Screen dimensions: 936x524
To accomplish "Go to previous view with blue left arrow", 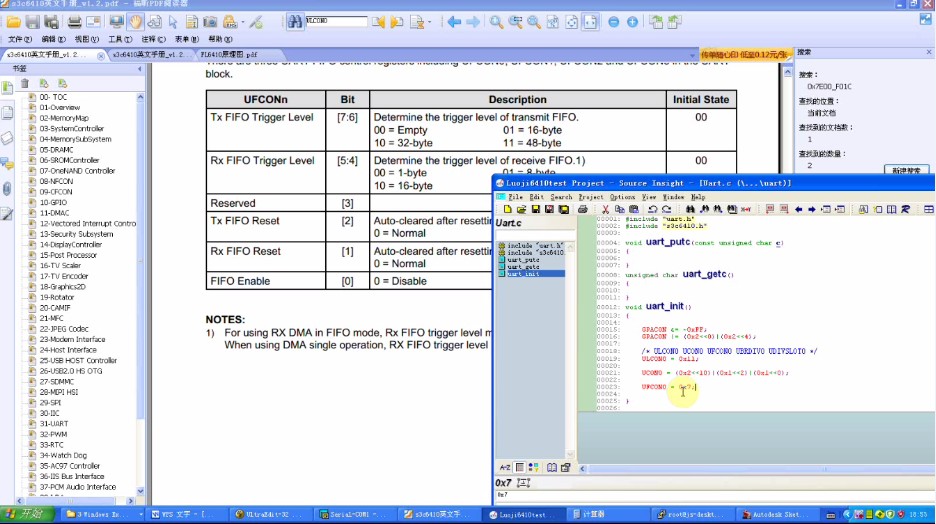I will point(454,22).
